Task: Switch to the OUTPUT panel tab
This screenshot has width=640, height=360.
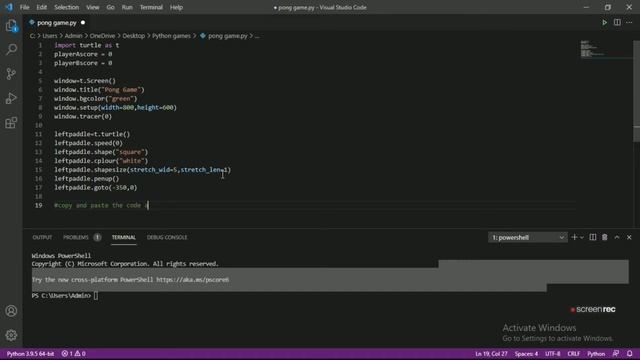Action: click(42, 237)
